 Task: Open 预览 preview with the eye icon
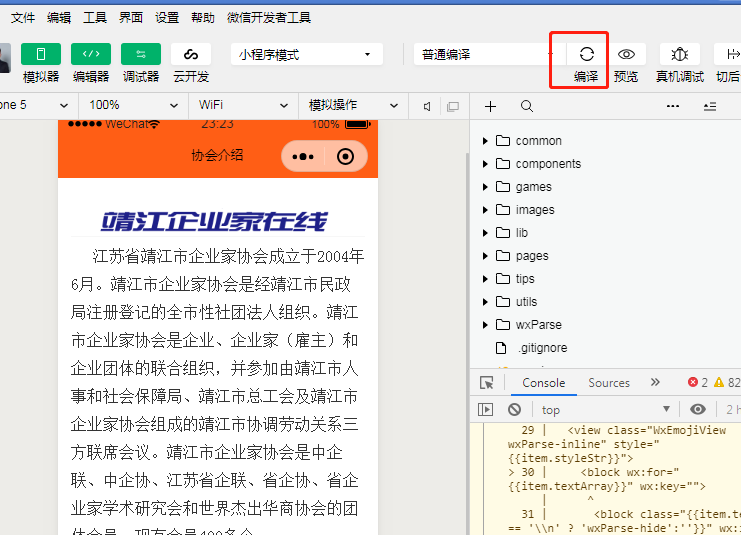pos(626,55)
